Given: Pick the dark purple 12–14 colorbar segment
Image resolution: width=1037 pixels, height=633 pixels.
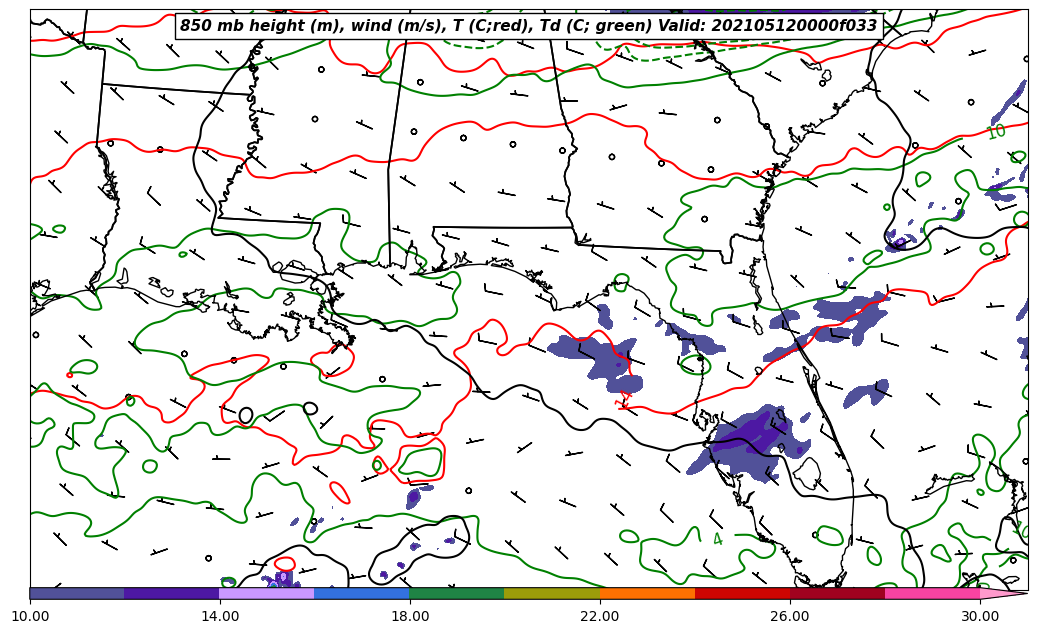Looking at the screenshot, I should 172,593.
